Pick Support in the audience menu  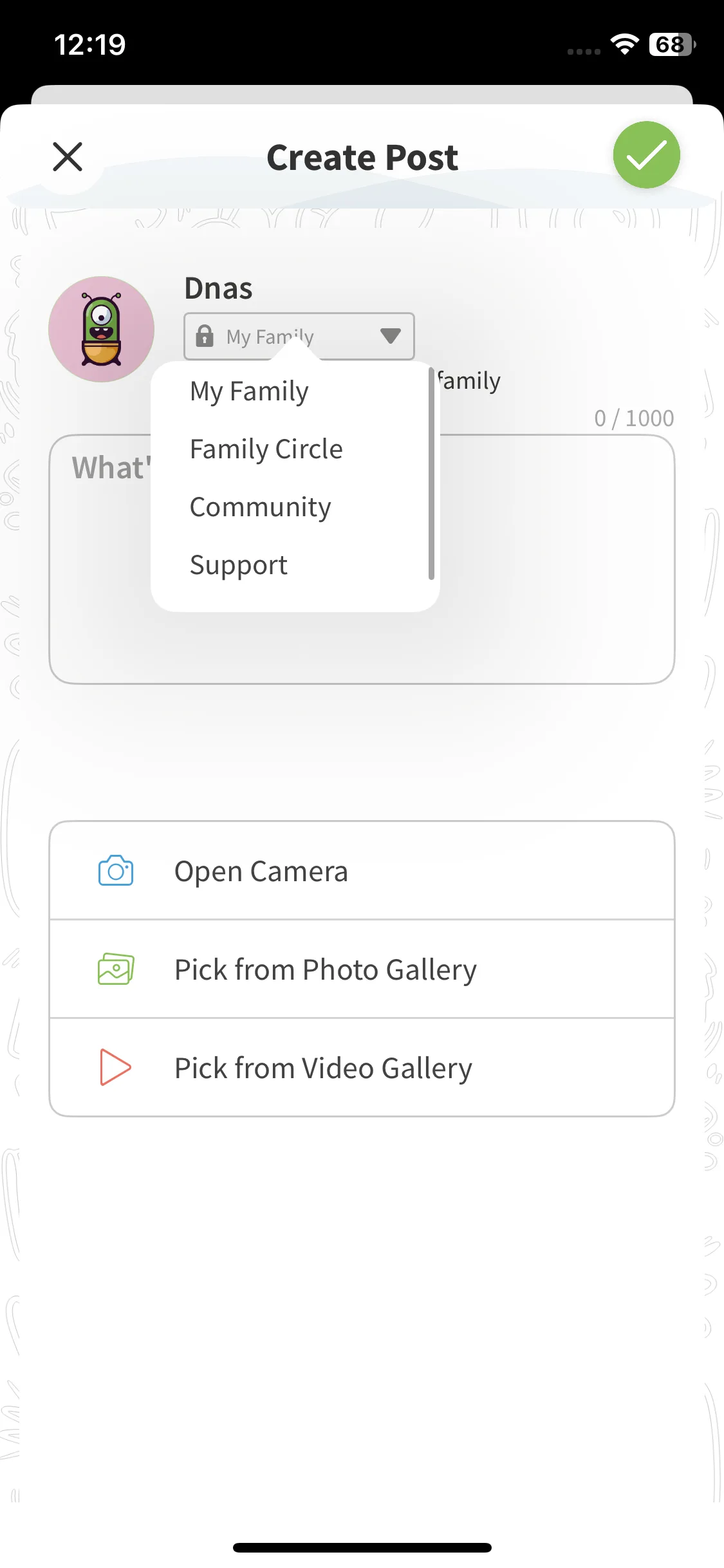pyautogui.click(x=238, y=565)
